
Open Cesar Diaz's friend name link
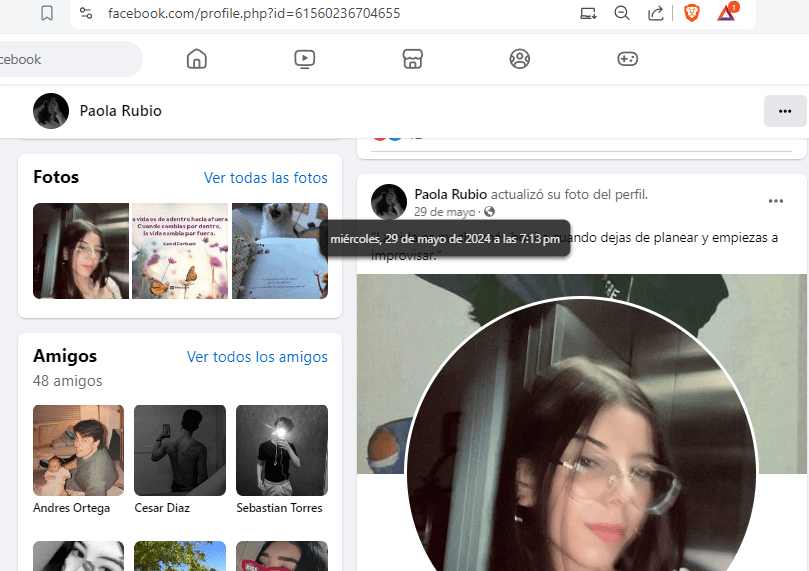[x=163, y=508]
